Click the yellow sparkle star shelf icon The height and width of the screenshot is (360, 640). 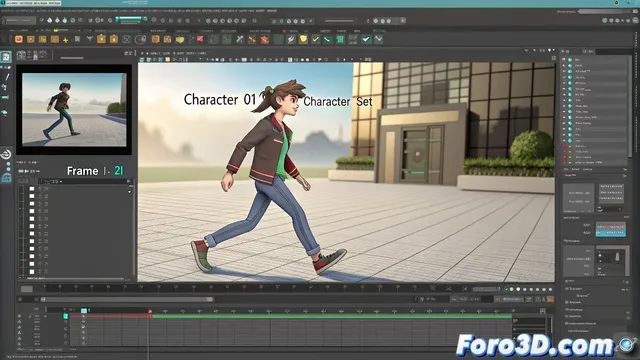click(x=65, y=40)
